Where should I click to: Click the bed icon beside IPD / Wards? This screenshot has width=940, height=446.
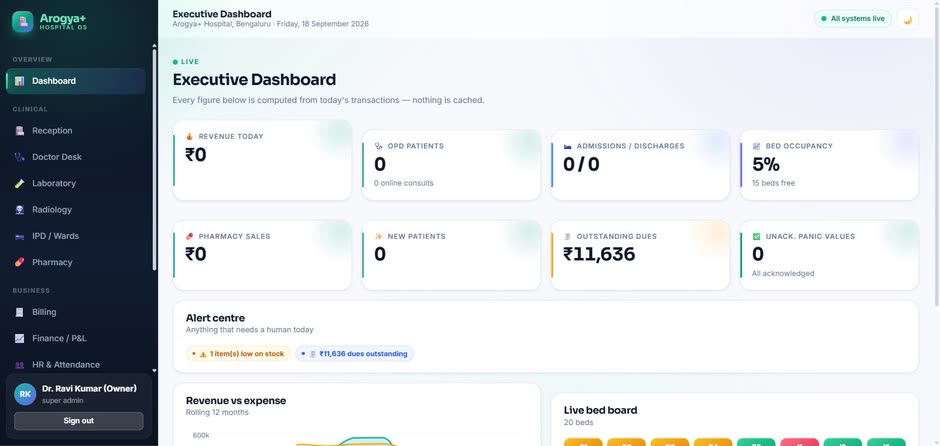[20, 236]
